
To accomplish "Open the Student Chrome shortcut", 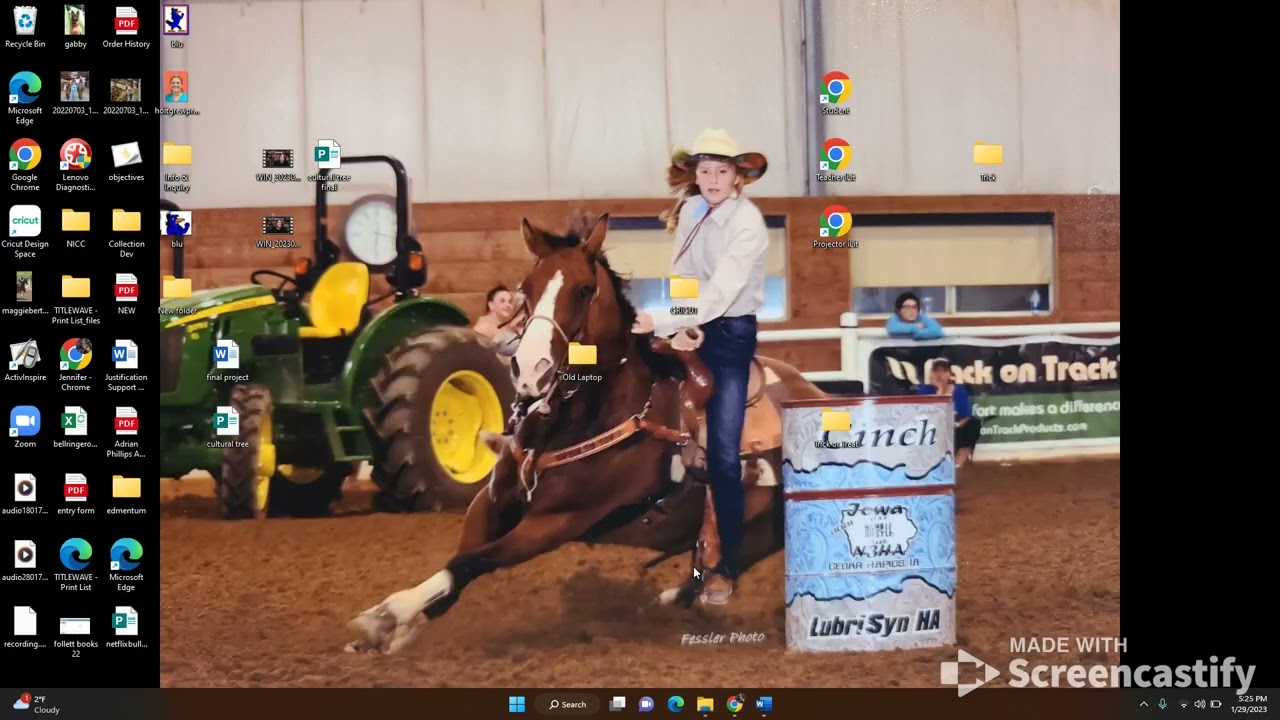I will [835, 93].
